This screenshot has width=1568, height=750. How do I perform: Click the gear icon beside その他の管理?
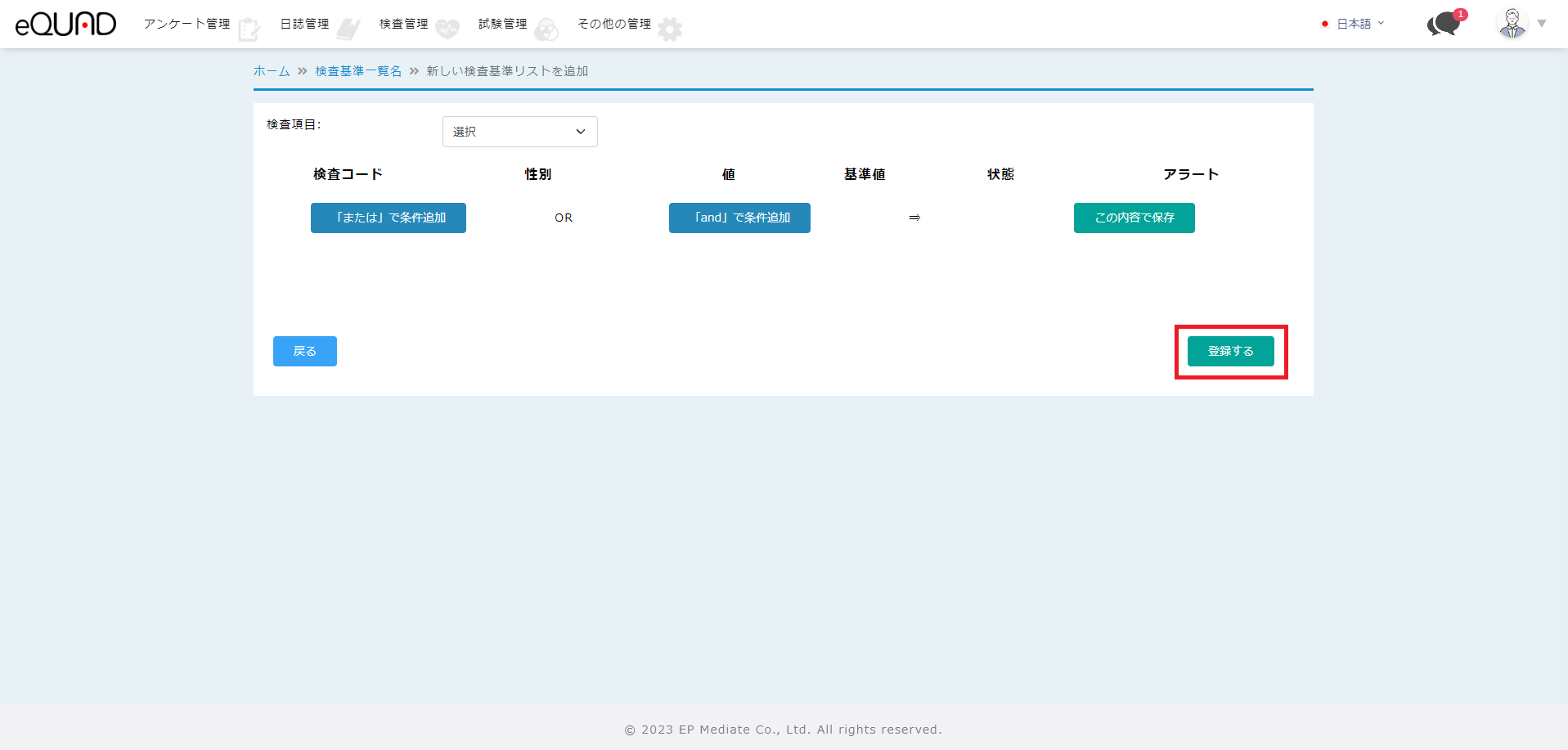click(670, 29)
